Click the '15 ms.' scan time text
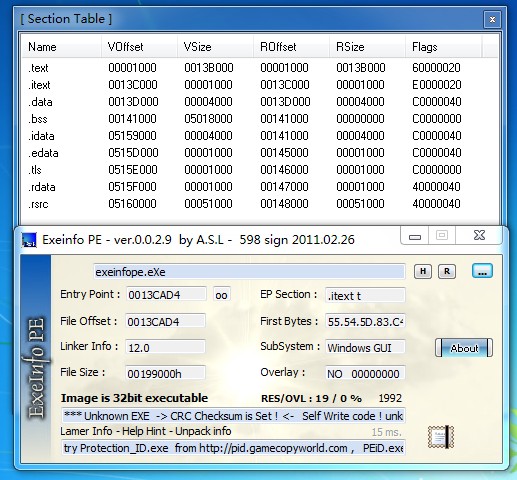The image size is (517, 480). [x=387, y=432]
